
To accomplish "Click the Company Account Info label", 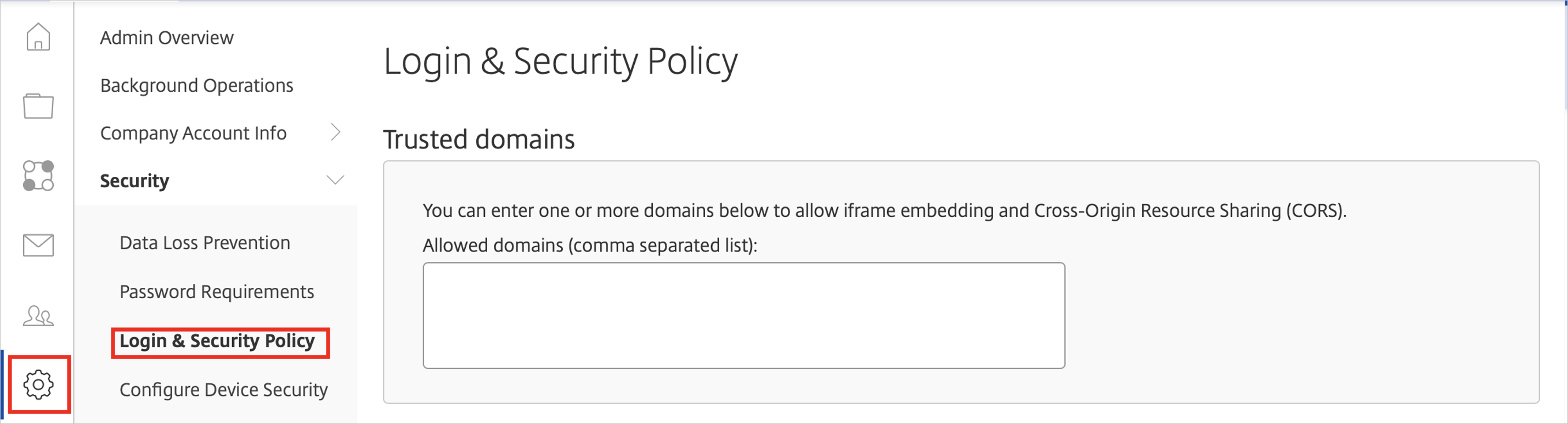I will pos(193,133).
